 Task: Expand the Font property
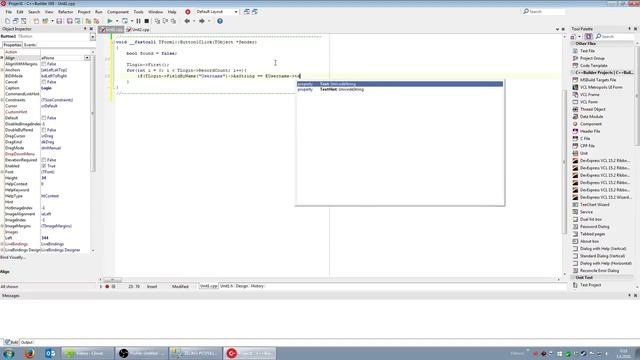[x=2, y=172]
